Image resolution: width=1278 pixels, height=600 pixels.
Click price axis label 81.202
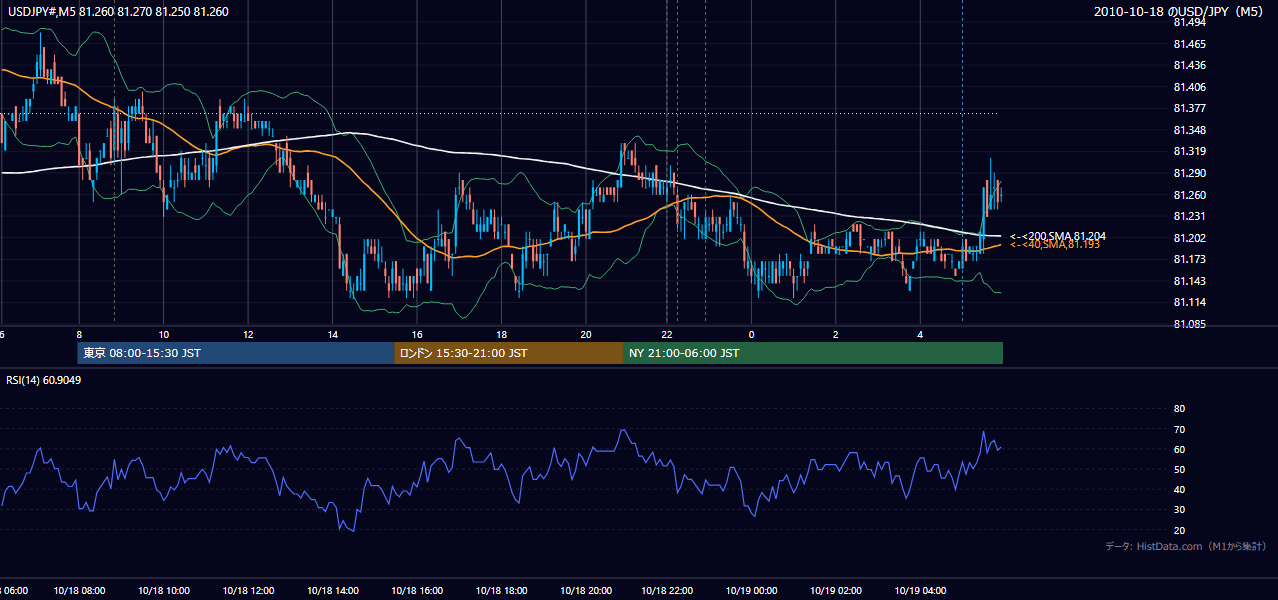pyautogui.click(x=1189, y=238)
